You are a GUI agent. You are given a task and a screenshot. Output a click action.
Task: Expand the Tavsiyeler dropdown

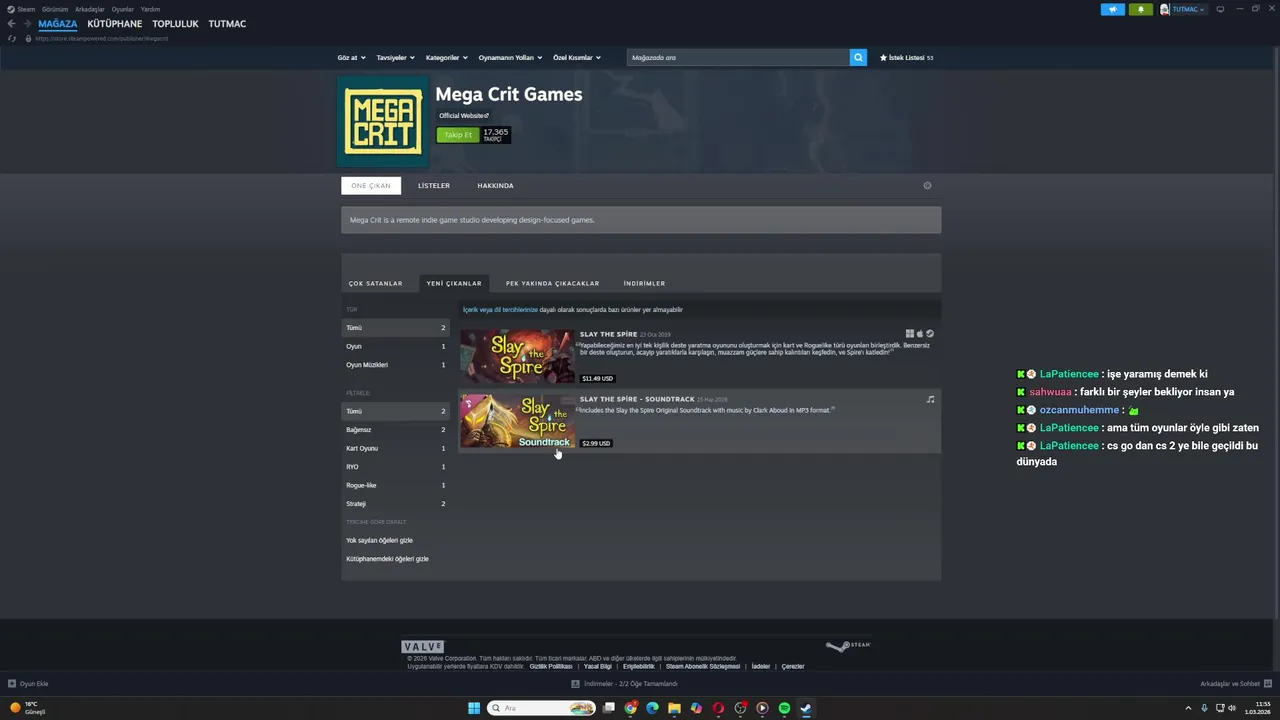(395, 58)
